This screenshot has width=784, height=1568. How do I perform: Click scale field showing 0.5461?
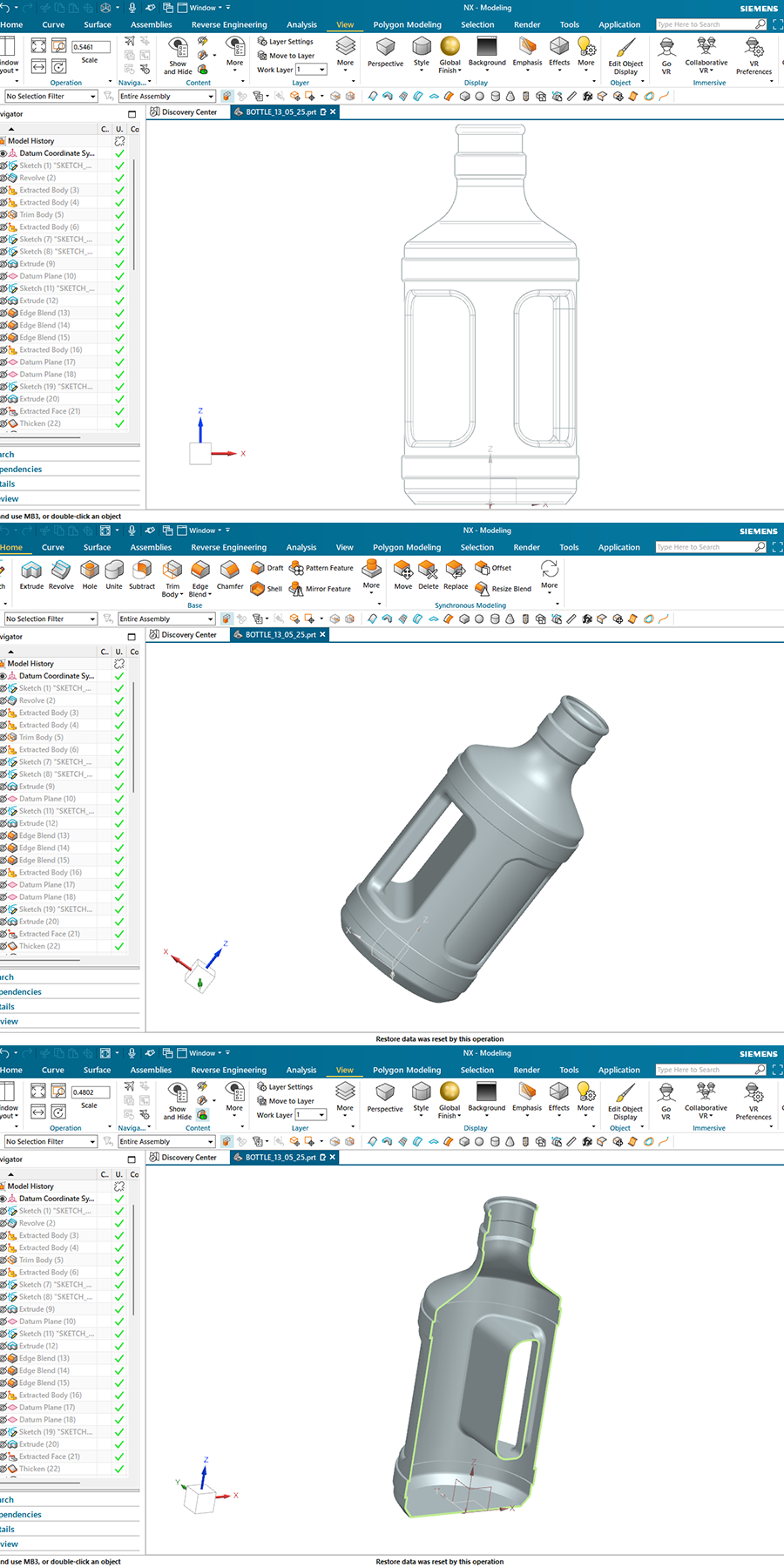[x=90, y=47]
